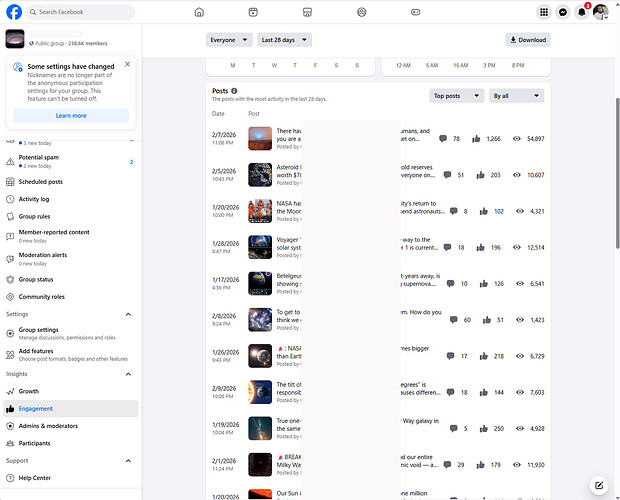
Task: Click the views eye icon showing 54,897
Action: 516,139
